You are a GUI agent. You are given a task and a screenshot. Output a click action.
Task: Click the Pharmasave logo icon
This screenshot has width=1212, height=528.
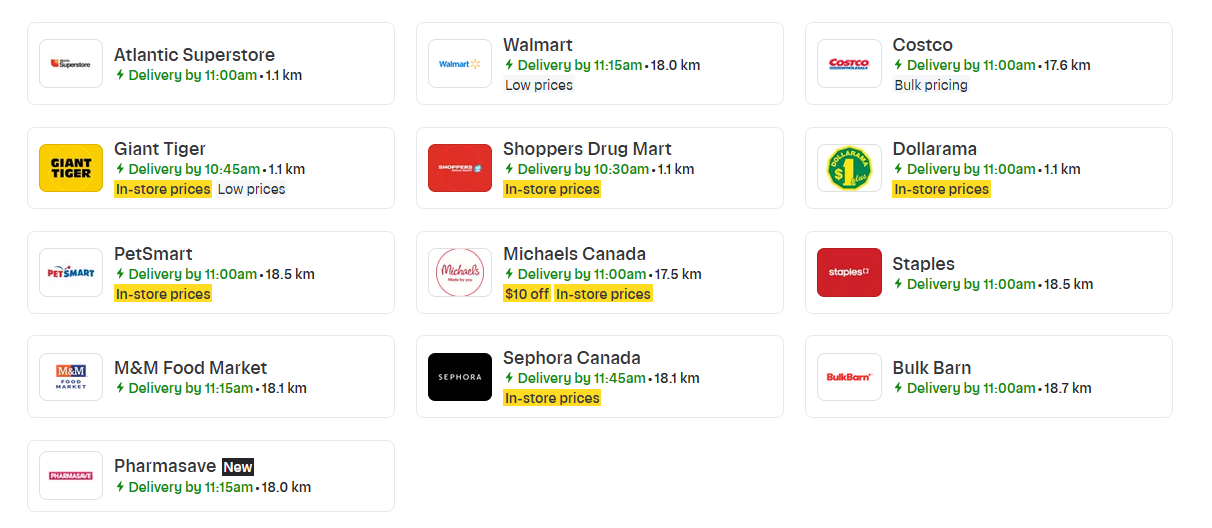(x=71, y=476)
